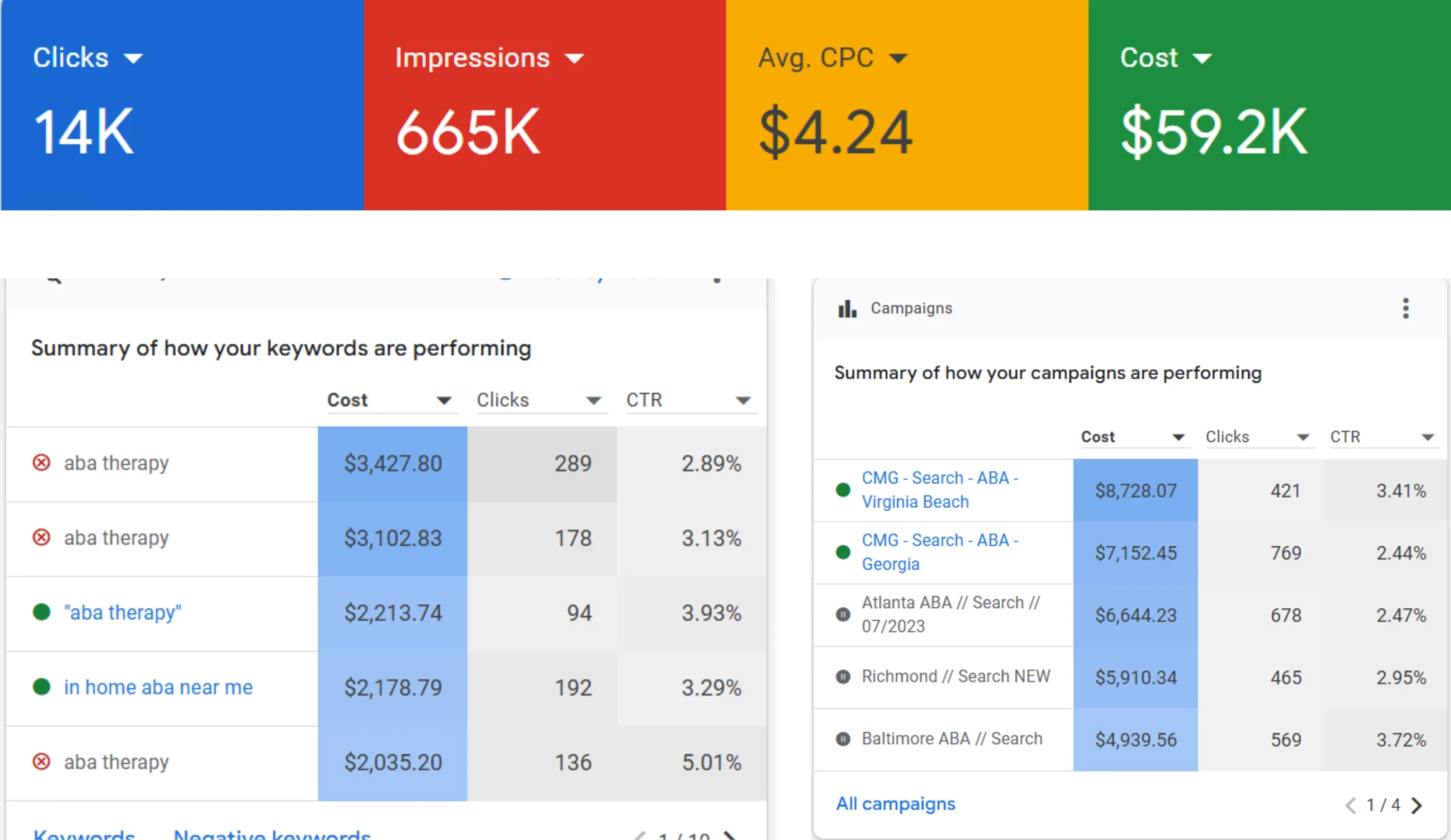Click the Campaigns bar chart icon

847,309
